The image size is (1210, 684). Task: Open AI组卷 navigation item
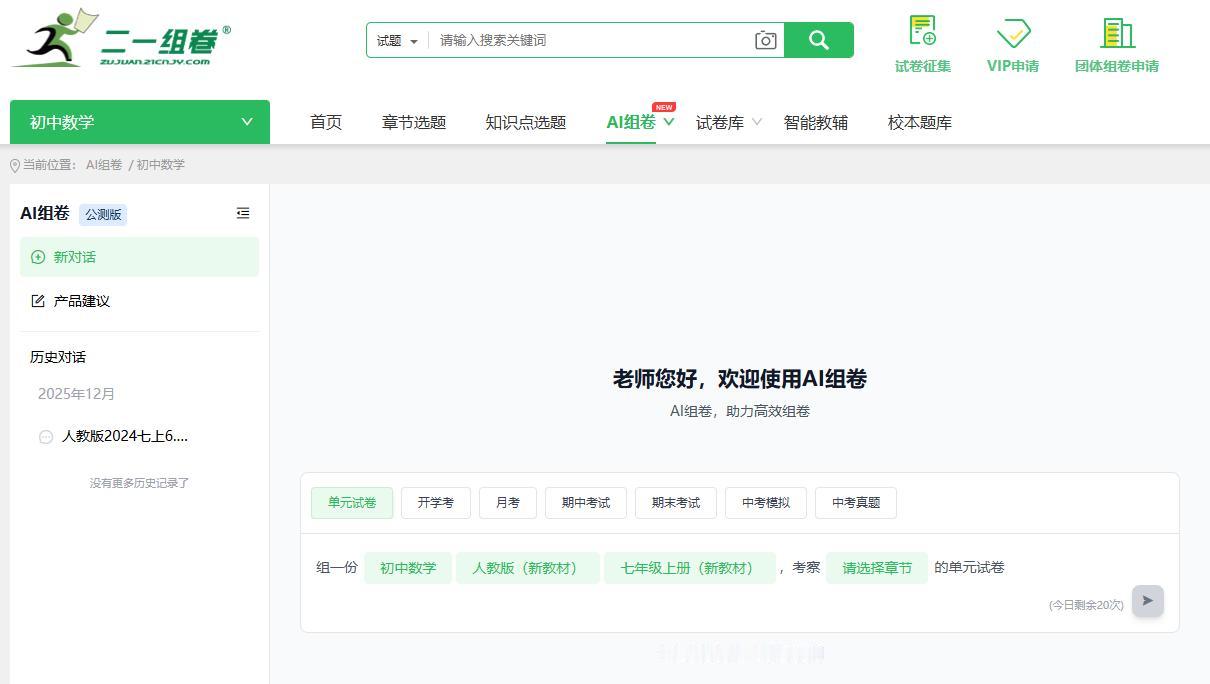point(631,122)
